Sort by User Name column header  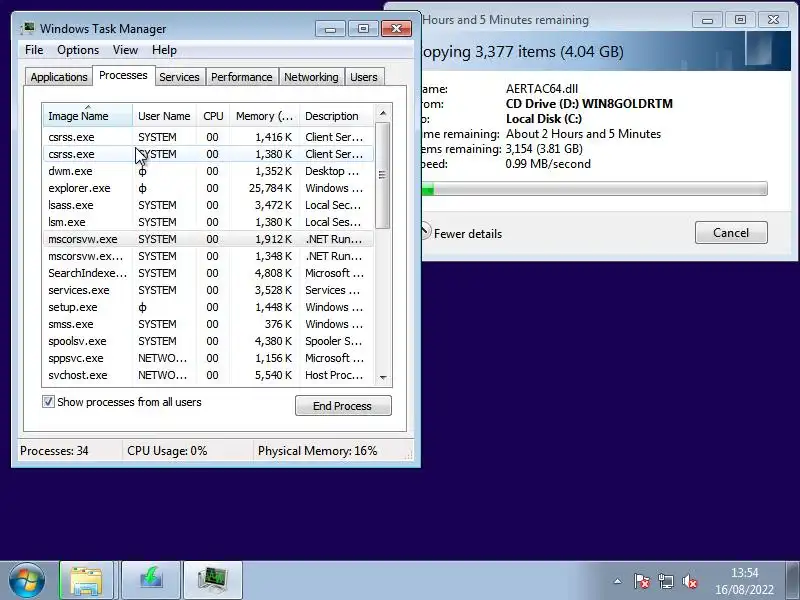coord(164,116)
